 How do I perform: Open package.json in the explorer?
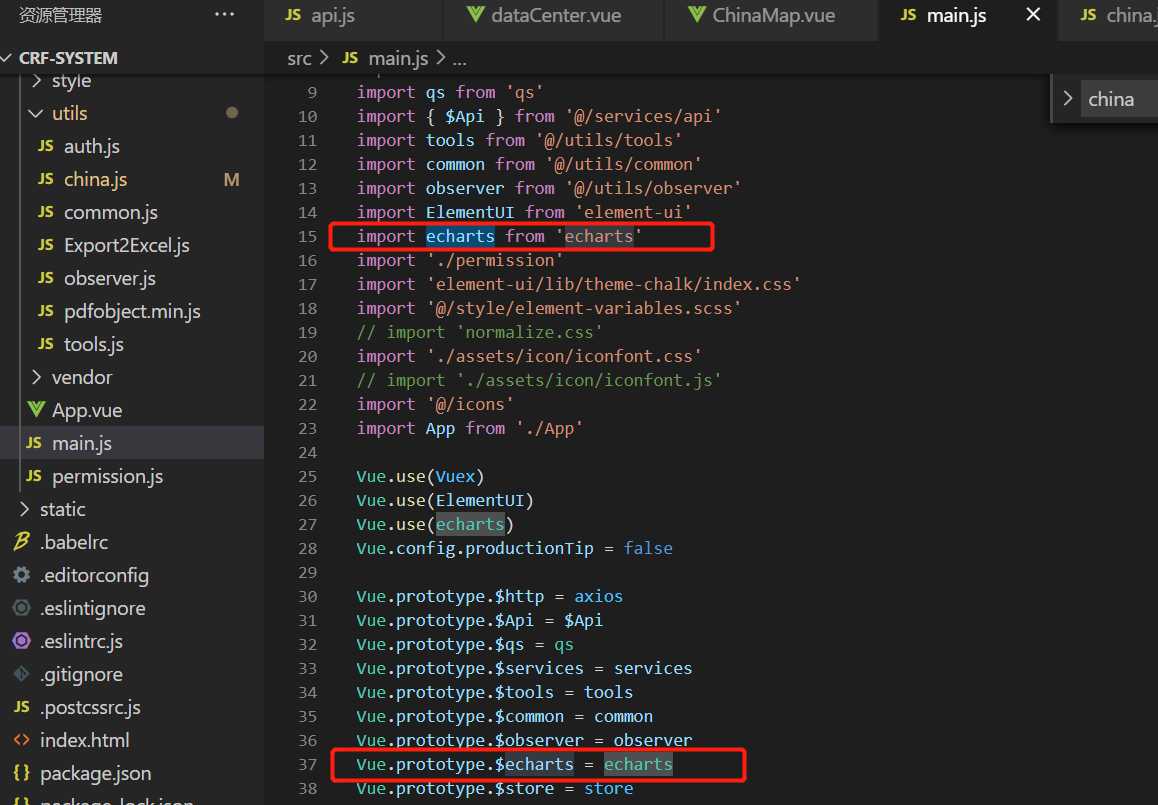point(95,773)
